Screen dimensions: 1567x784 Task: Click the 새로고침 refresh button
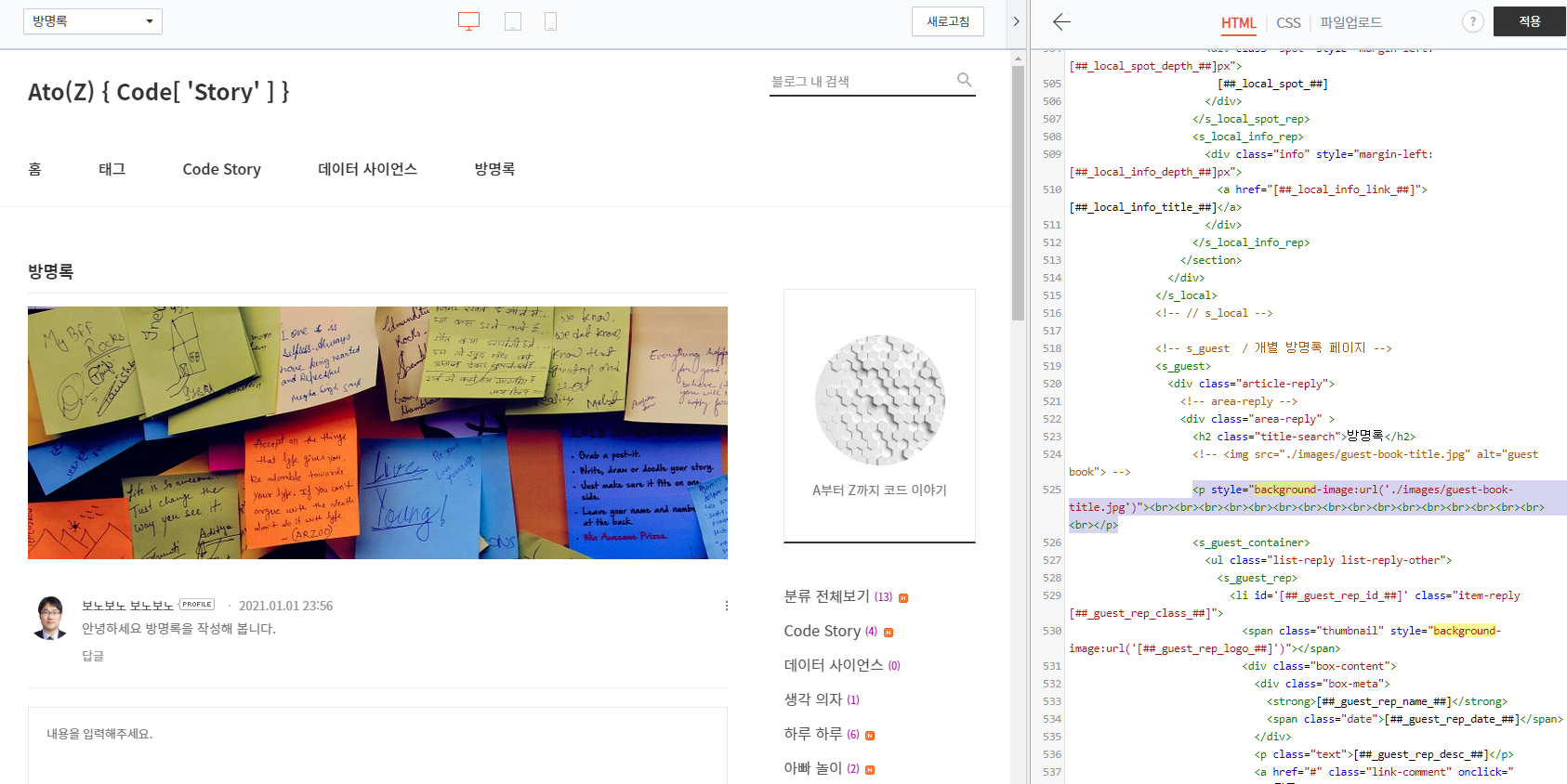tap(948, 21)
